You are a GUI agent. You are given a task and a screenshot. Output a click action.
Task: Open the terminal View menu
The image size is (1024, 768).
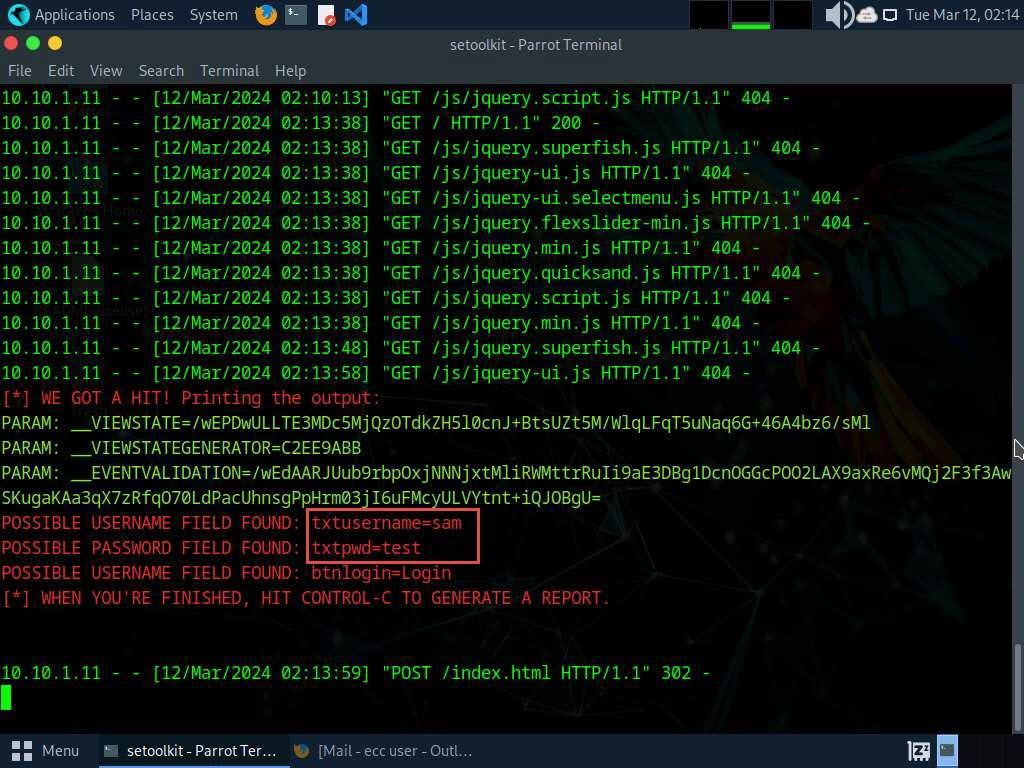106,71
